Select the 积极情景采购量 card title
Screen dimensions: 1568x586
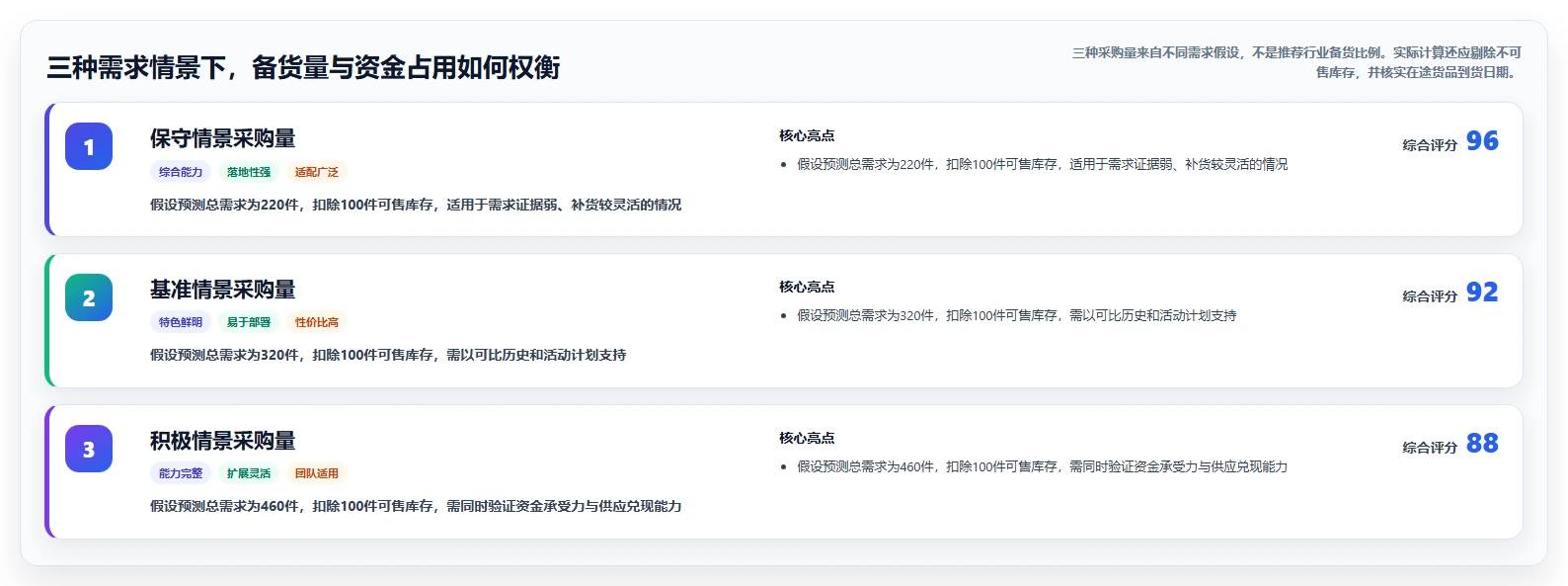223,441
